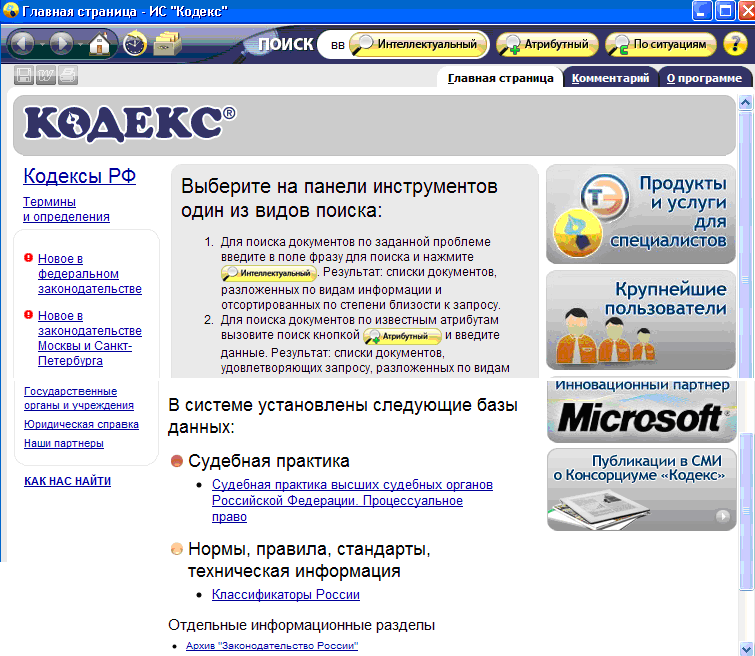Viewport: 755px width, 656px height.
Task: Click the Нормы, правила, стандарты heading bullet
Action: tap(177, 549)
